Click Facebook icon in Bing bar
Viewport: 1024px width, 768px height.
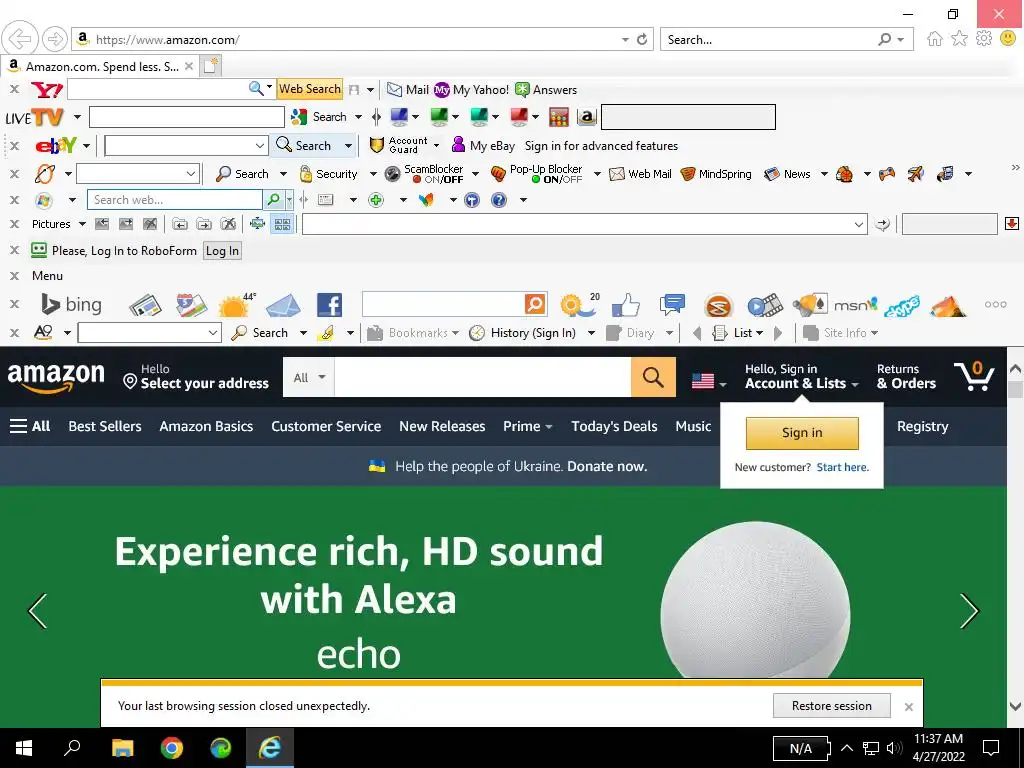coord(329,305)
